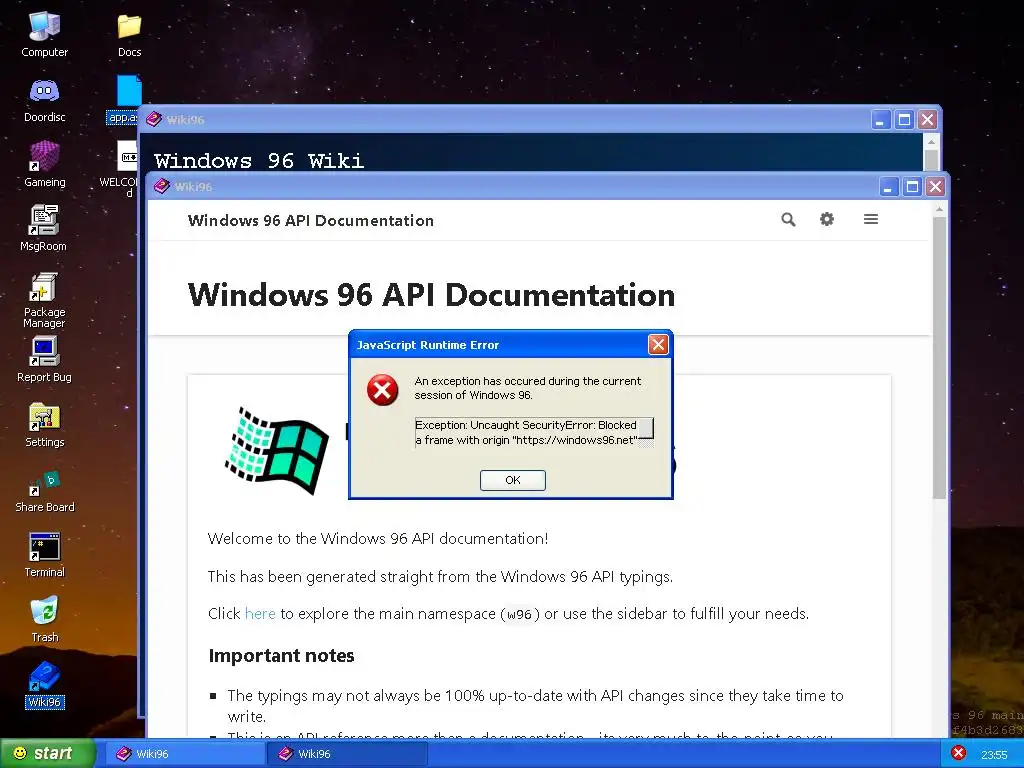Click the front Wiki96 window vertical scrollbar
The width and height of the screenshot is (1024, 768).
[x=939, y=358]
